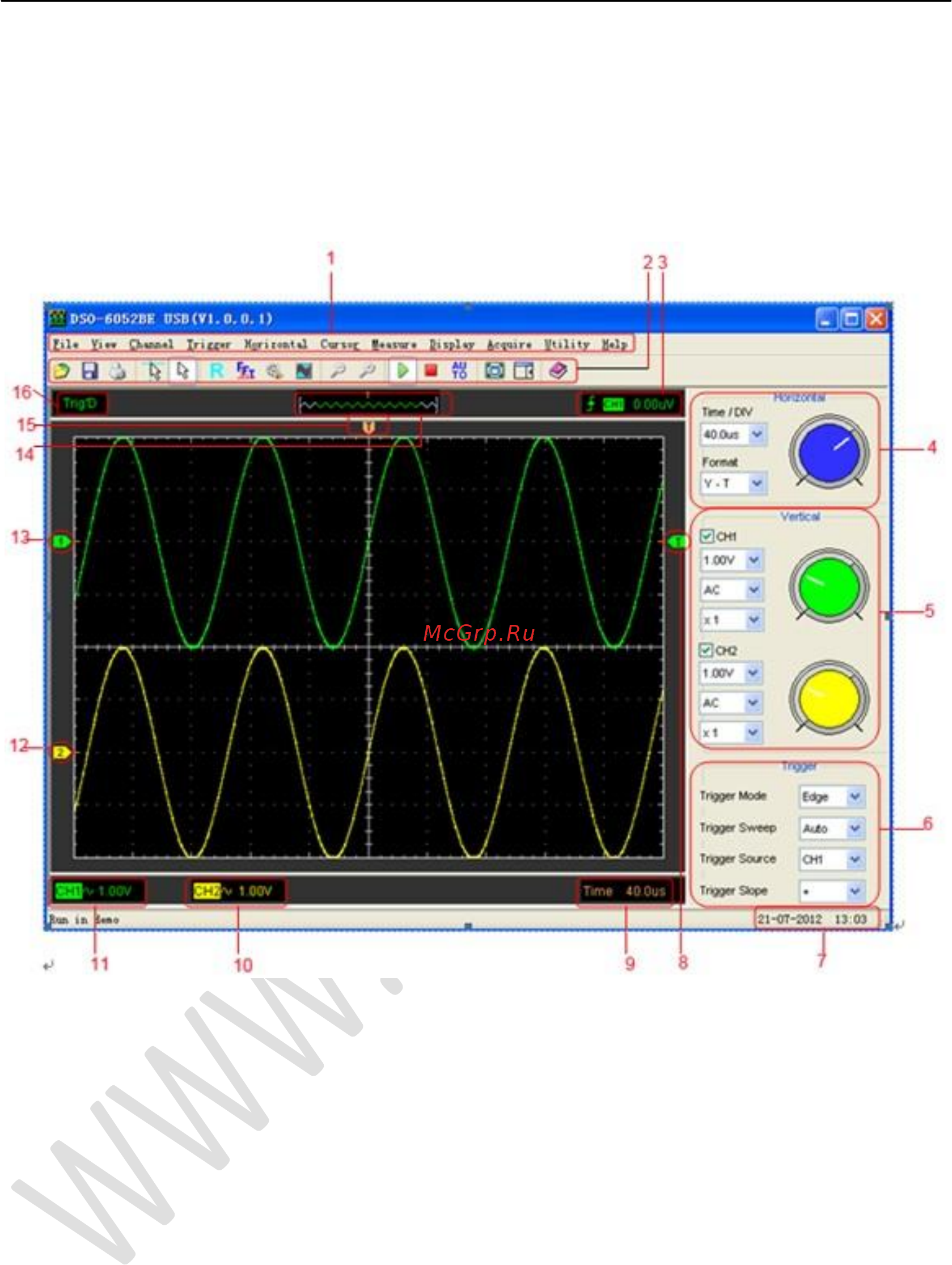The width and height of the screenshot is (952, 1265).
Task: Uncheck the CH1 channel checkbox
Action: click(x=706, y=536)
